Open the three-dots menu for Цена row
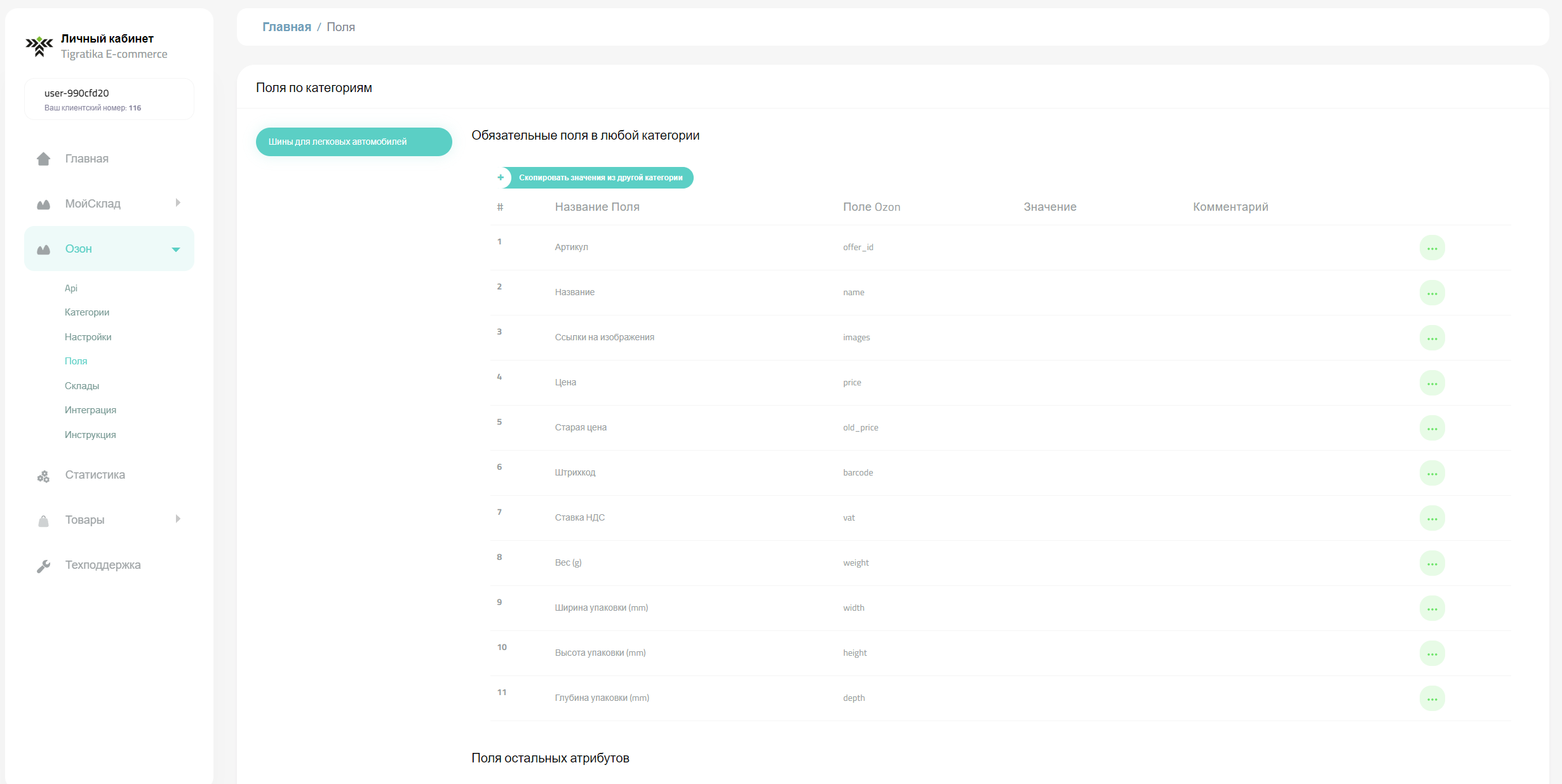This screenshot has width=1562, height=784. tap(1432, 383)
